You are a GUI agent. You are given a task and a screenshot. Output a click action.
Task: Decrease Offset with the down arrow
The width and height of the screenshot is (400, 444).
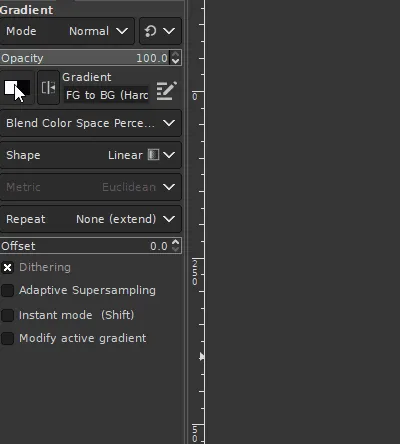176,249
